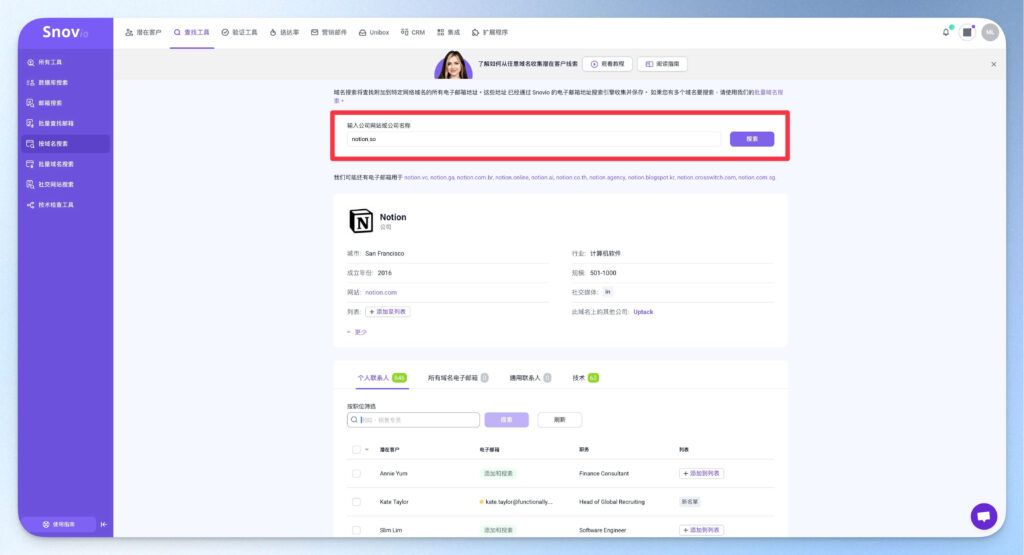
Task: Select 按域名搜索 in the left sidebar
Action: [x=65, y=143]
